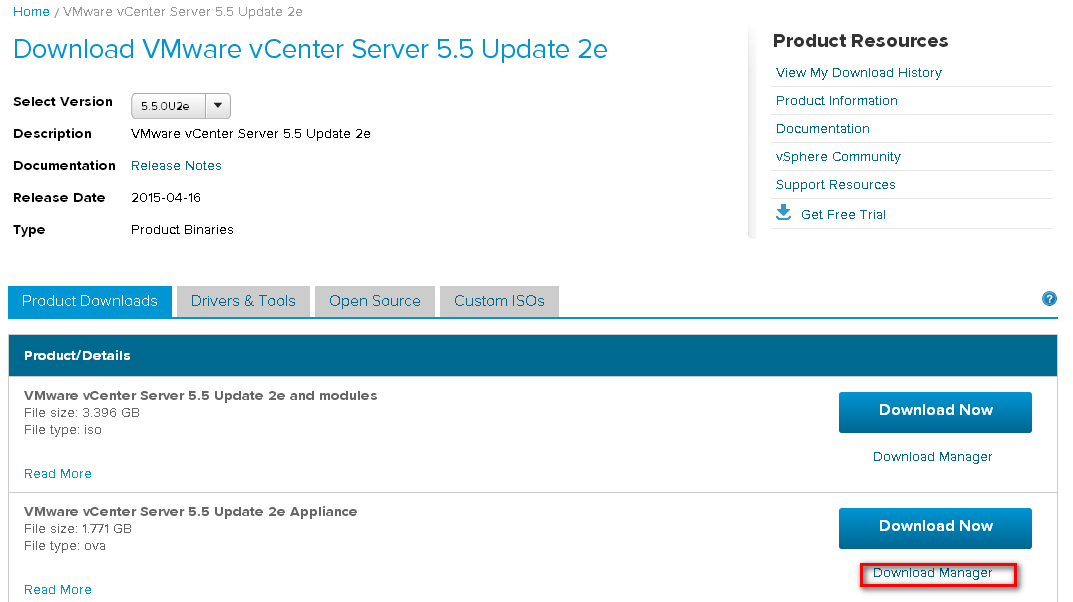This screenshot has width=1073, height=602.
Task: Go to Home breadcrumb link
Action: coord(31,12)
